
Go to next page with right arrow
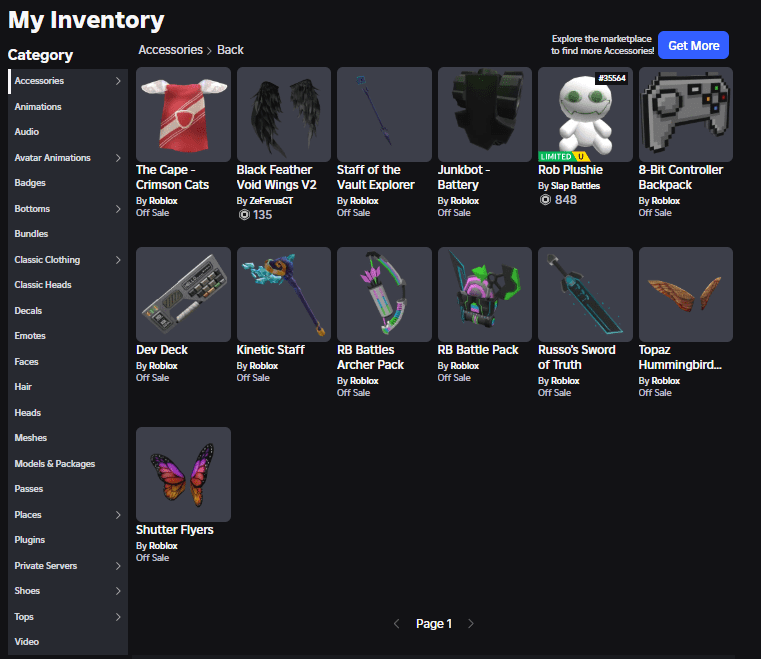tap(471, 624)
